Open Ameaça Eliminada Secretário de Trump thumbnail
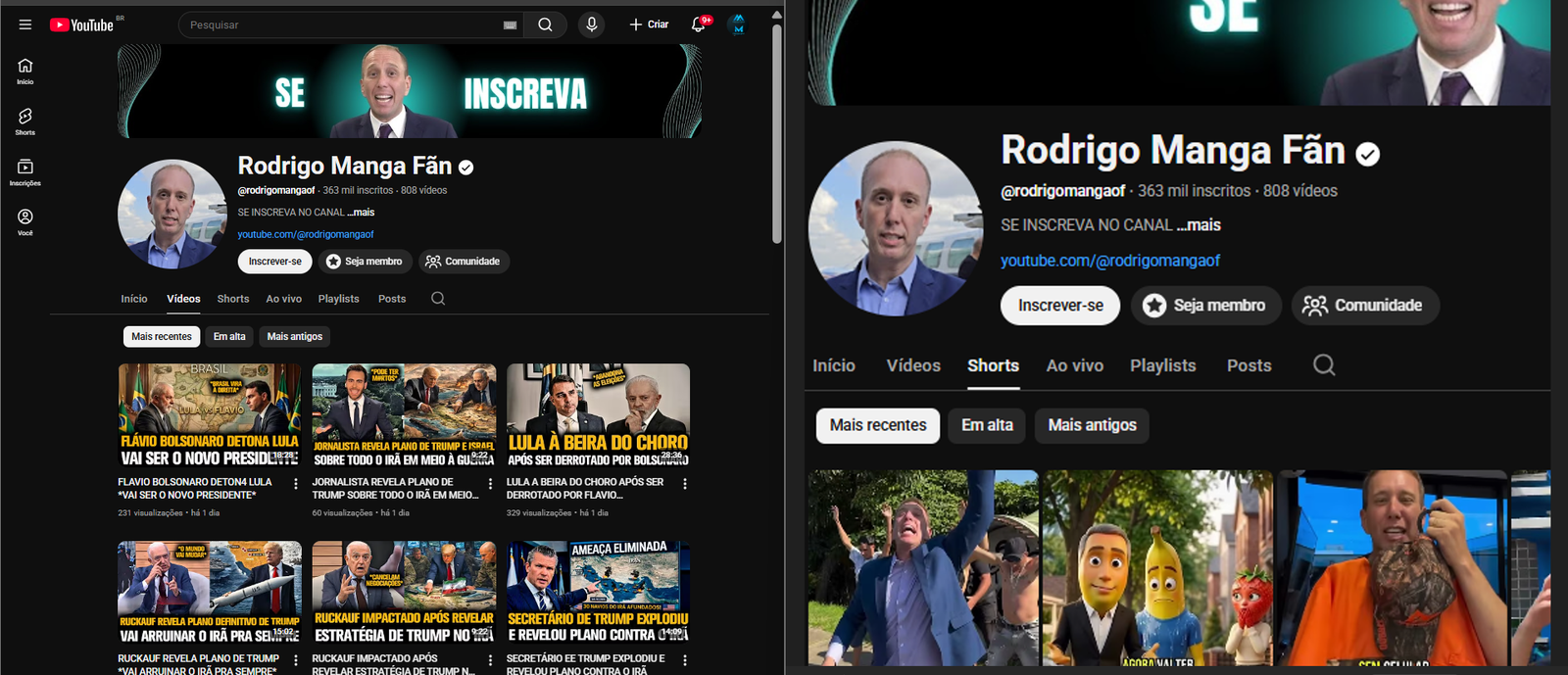This screenshot has width=1568, height=675. pyautogui.click(x=598, y=593)
